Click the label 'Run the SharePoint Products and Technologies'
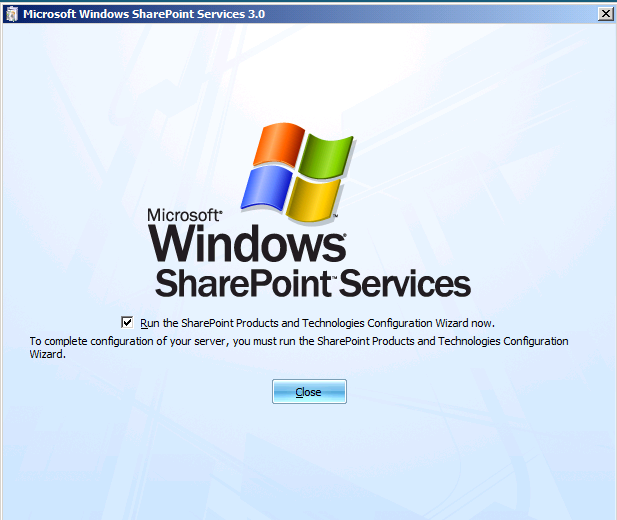This screenshot has width=617, height=520. (253, 323)
